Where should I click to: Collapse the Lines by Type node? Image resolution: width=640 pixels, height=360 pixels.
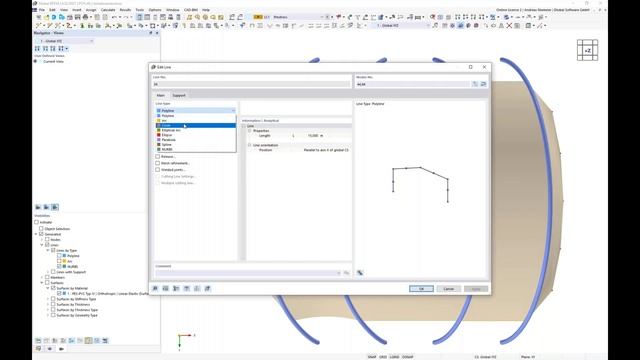(48, 250)
